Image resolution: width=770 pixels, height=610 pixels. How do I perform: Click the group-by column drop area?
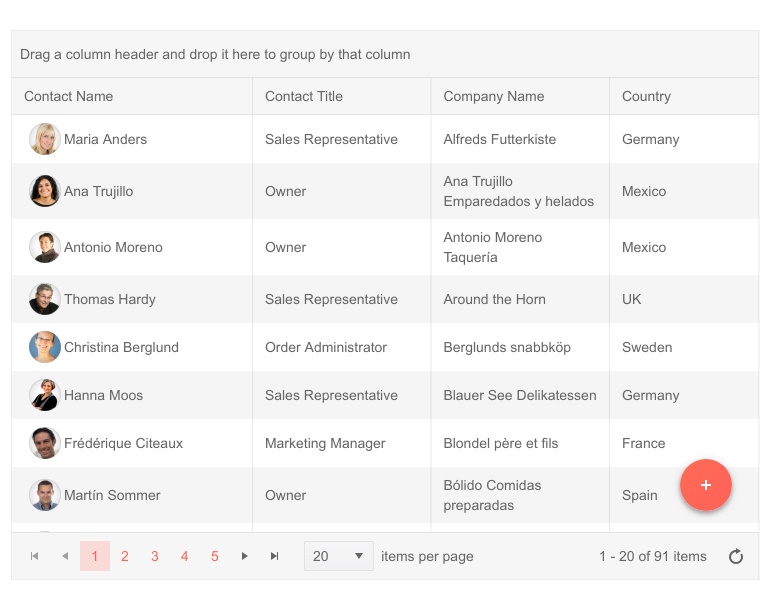coord(385,54)
